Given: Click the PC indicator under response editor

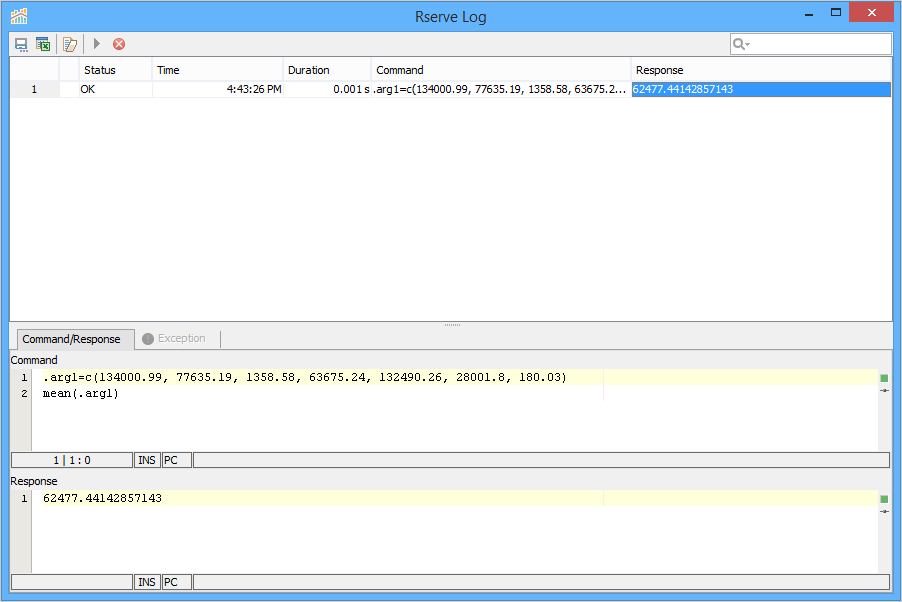Looking at the screenshot, I should (177, 582).
